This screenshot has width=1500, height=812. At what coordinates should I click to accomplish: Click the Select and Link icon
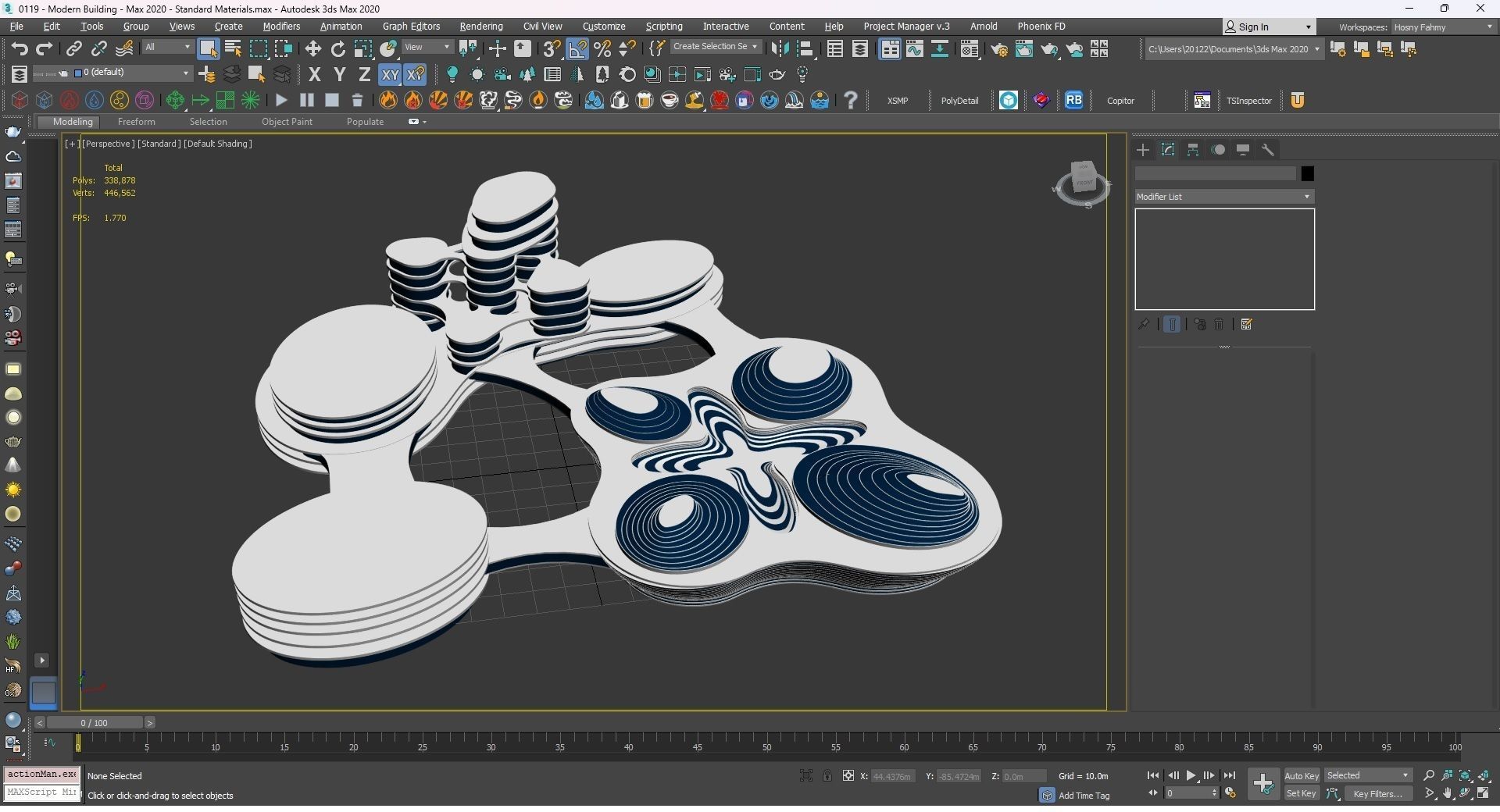tap(73, 49)
